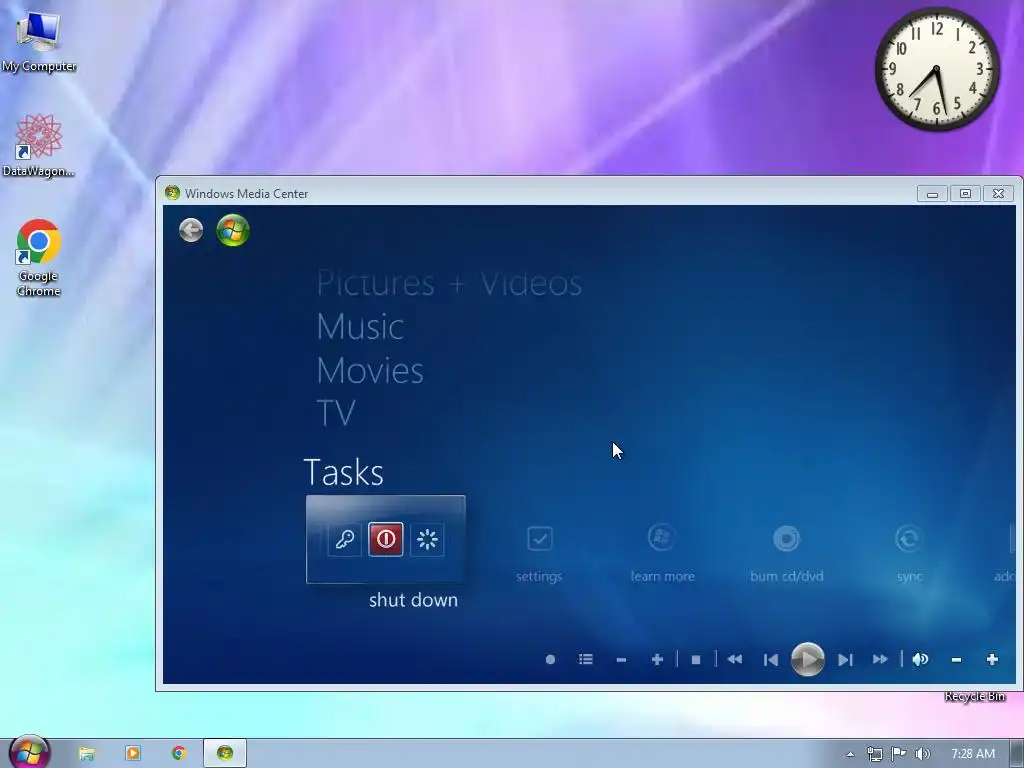This screenshot has width=1024, height=768.
Task: Minimize the Windows Media Center window
Action: click(x=932, y=193)
